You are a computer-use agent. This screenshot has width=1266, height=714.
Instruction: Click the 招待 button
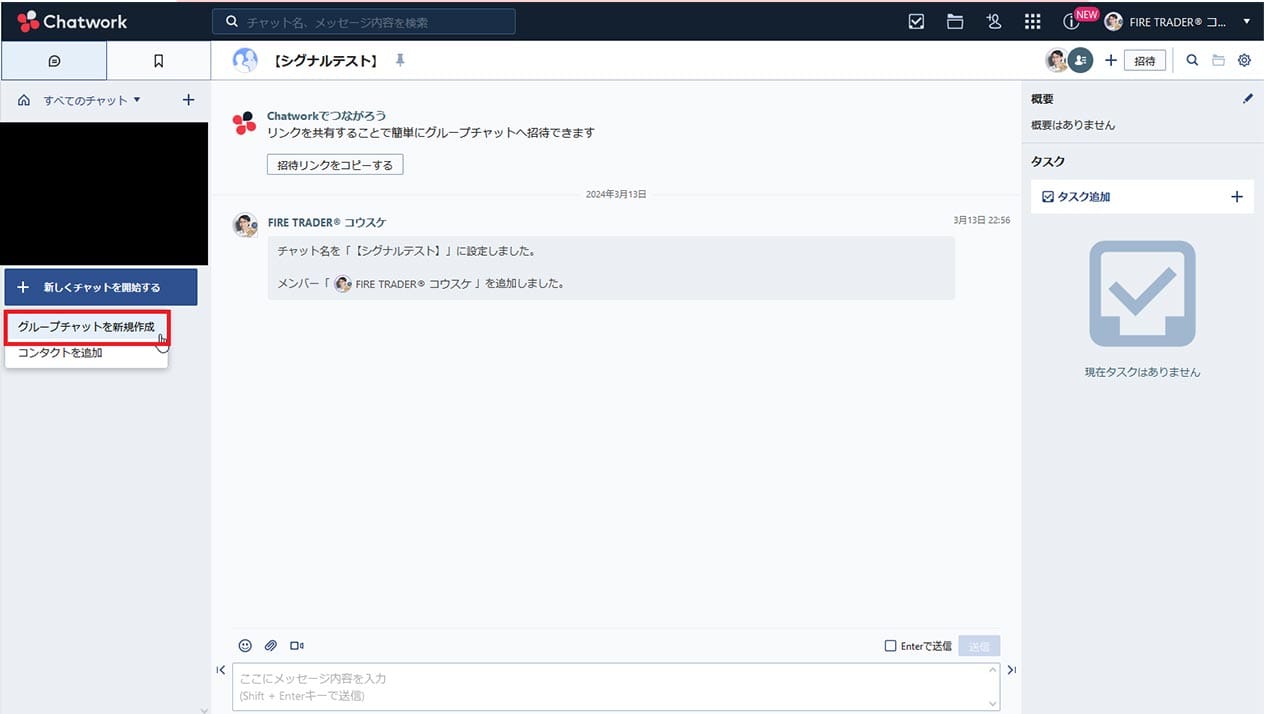[x=1145, y=61]
